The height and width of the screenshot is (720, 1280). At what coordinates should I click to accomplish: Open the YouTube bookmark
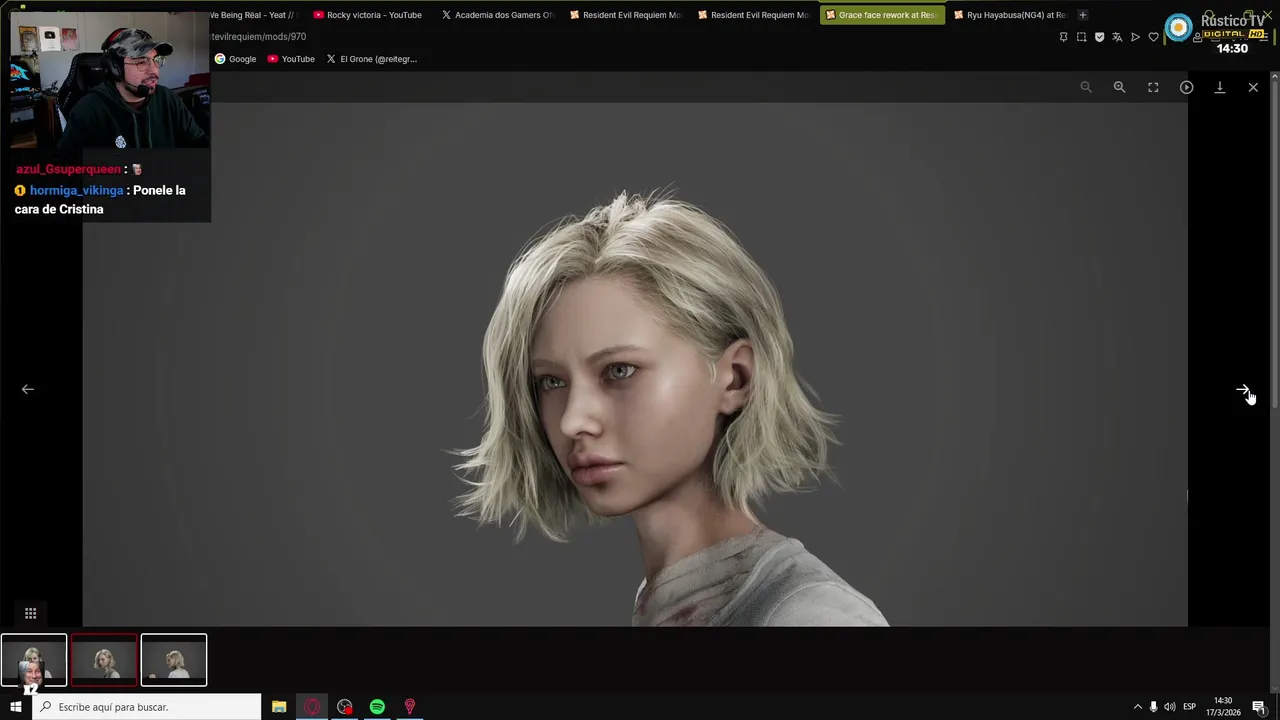tap(291, 59)
